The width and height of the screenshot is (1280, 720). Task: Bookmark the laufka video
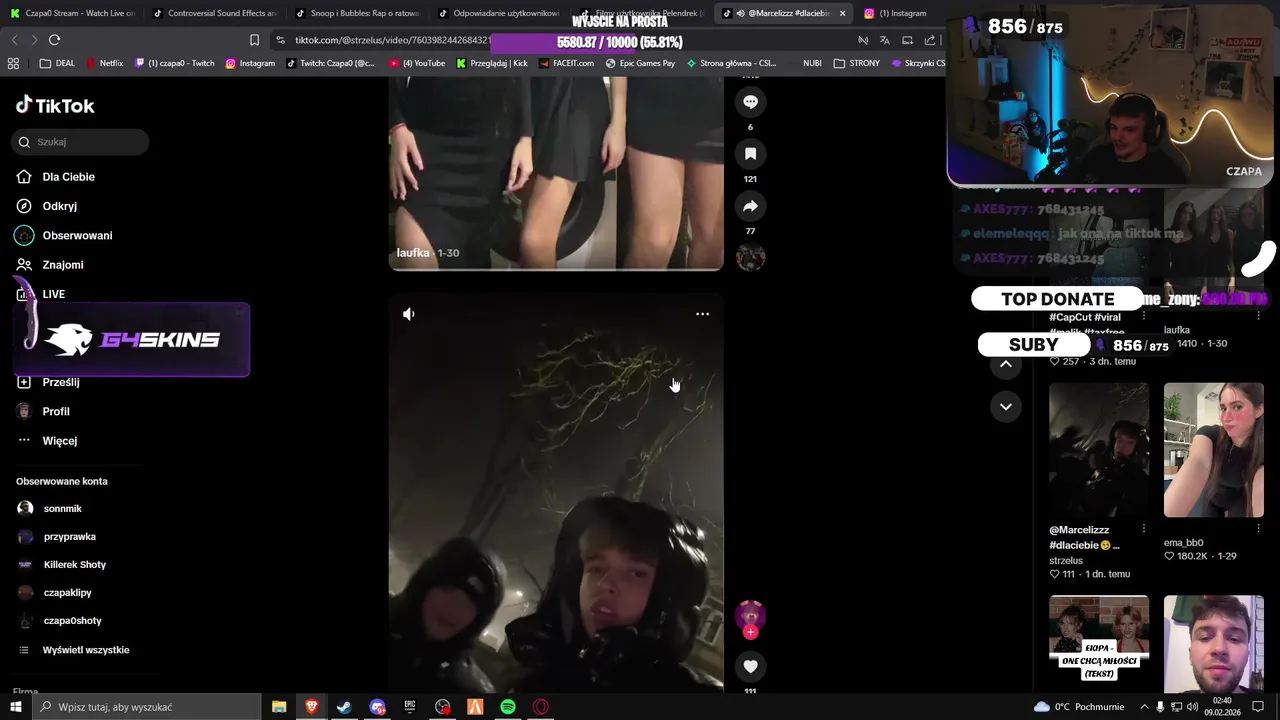750,153
